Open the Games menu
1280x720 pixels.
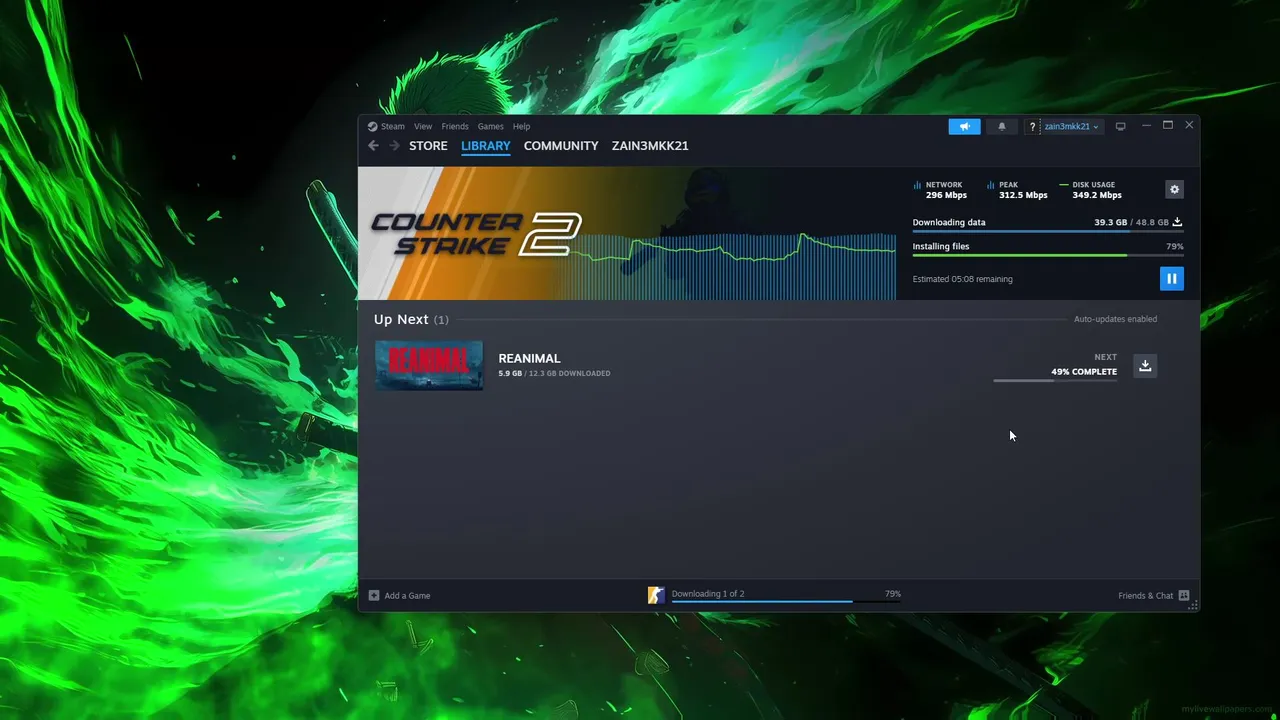tap(490, 127)
